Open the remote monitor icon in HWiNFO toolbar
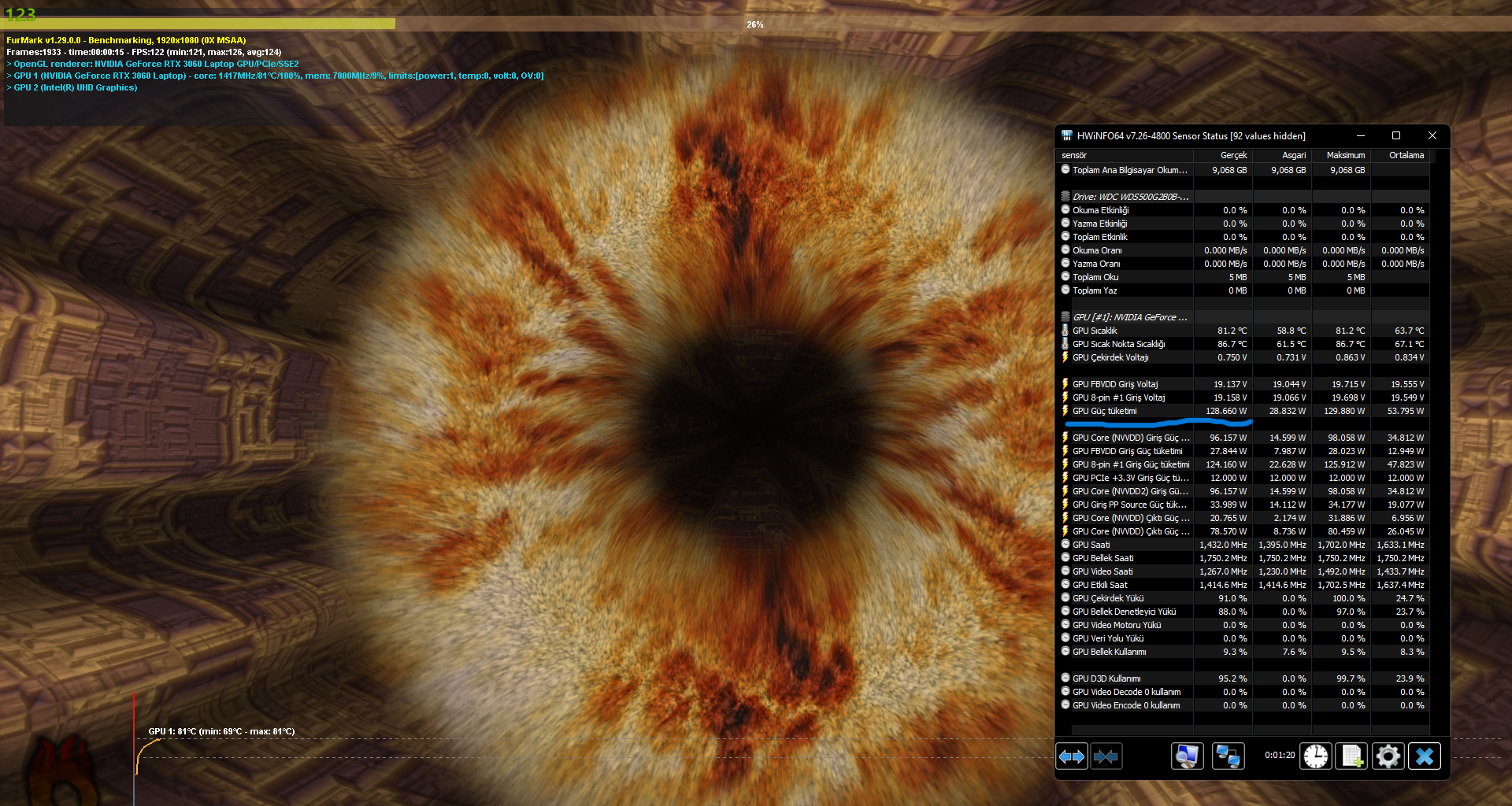 [x=1188, y=756]
